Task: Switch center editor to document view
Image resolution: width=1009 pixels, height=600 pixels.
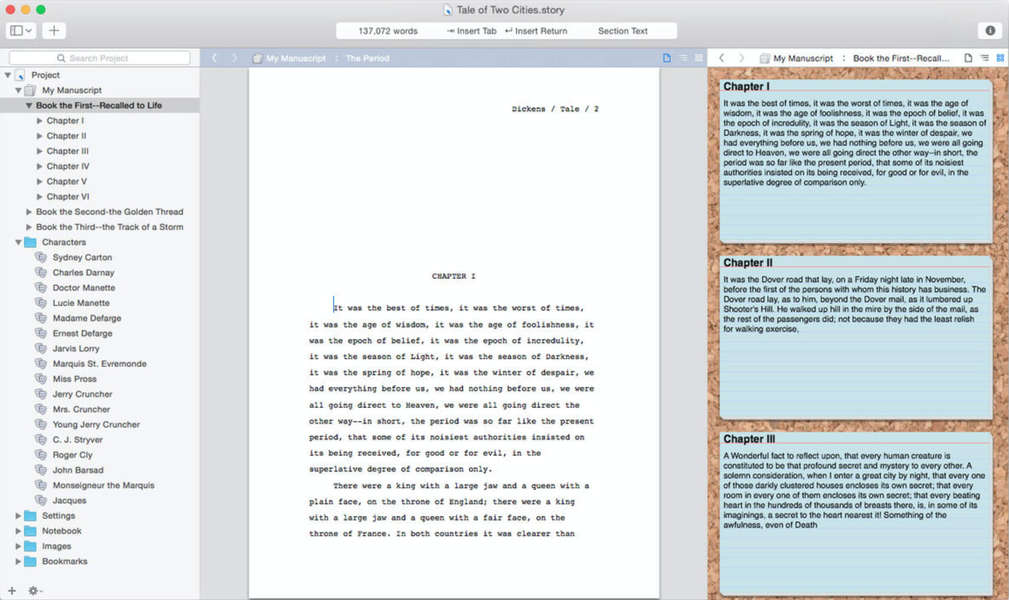Action: pyautogui.click(x=667, y=58)
